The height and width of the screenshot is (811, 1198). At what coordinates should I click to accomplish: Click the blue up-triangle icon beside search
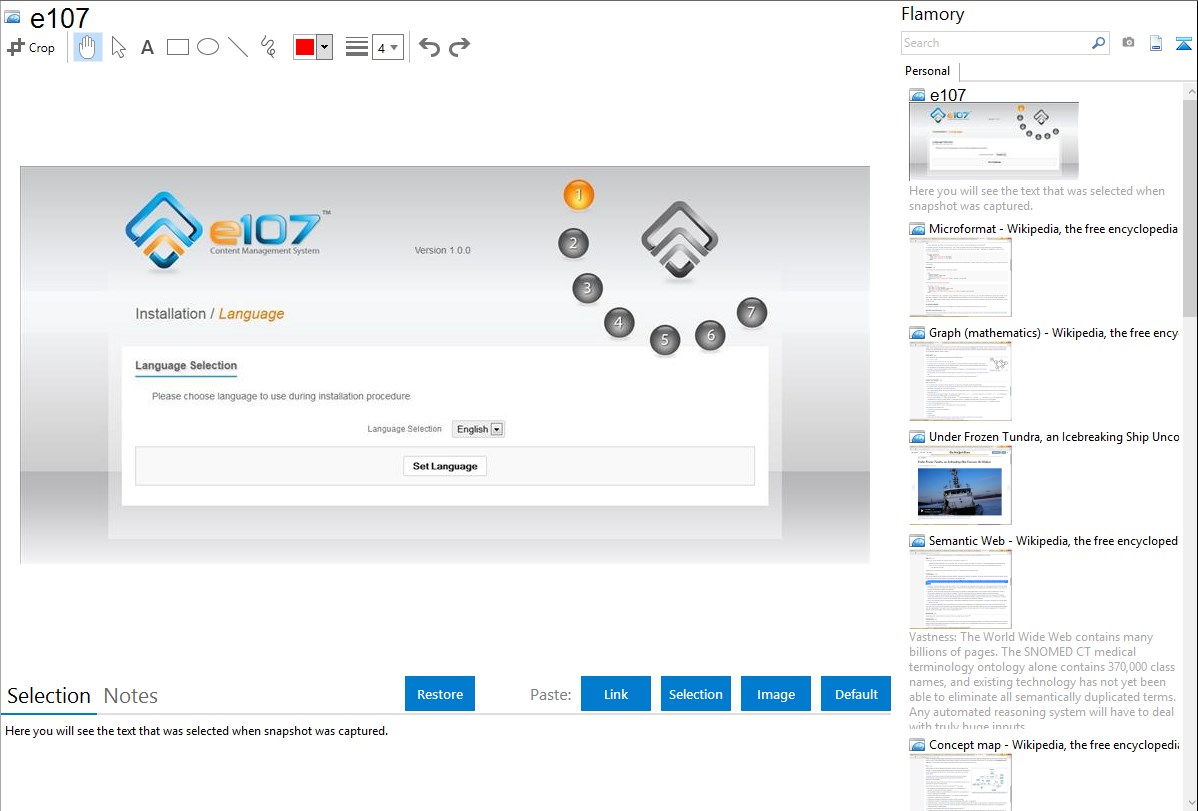click(x=1183, y=43)
